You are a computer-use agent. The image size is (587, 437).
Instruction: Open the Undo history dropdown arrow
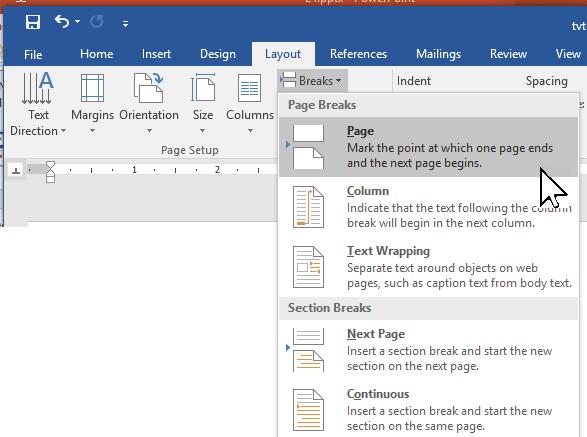pos(77,22)
